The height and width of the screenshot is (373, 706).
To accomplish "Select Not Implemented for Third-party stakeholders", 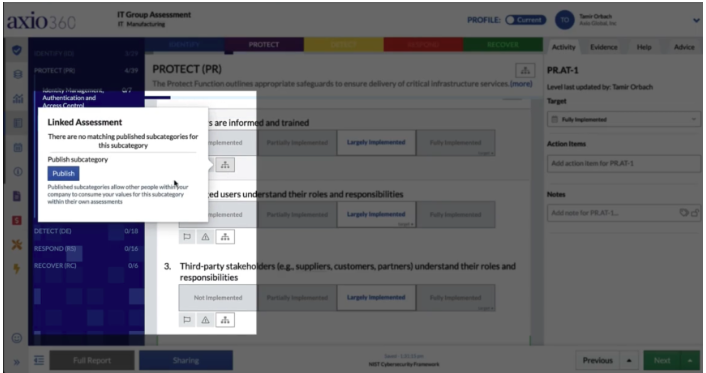I will tap(218, 298).
